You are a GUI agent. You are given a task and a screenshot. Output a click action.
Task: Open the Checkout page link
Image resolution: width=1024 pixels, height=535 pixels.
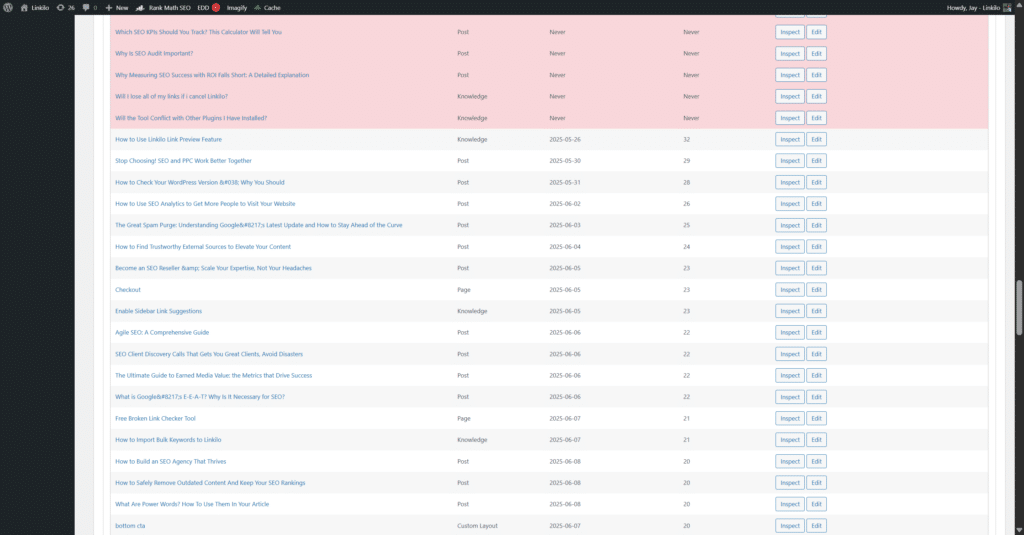(x=128, y=289)
